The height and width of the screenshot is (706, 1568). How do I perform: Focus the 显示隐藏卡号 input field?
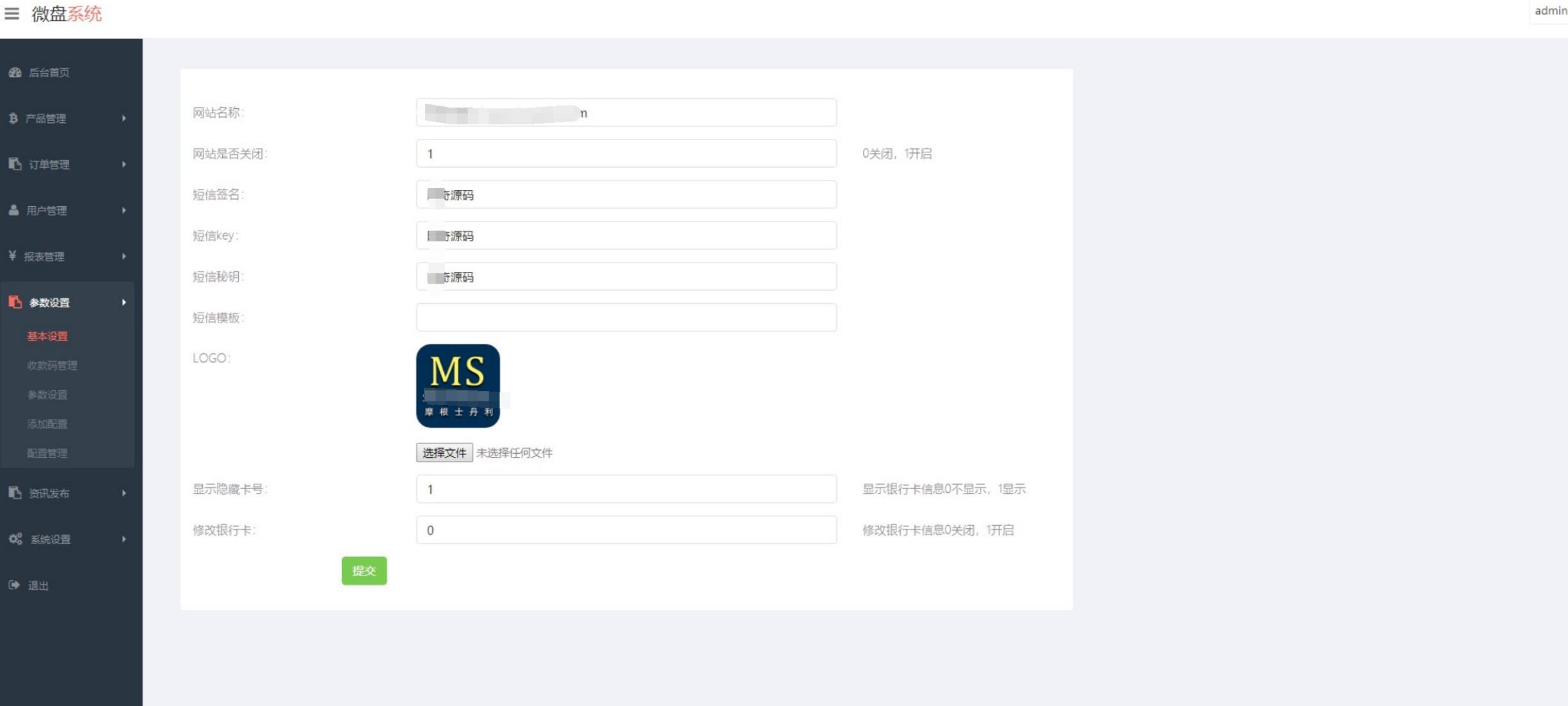click(x=626, y=489)
